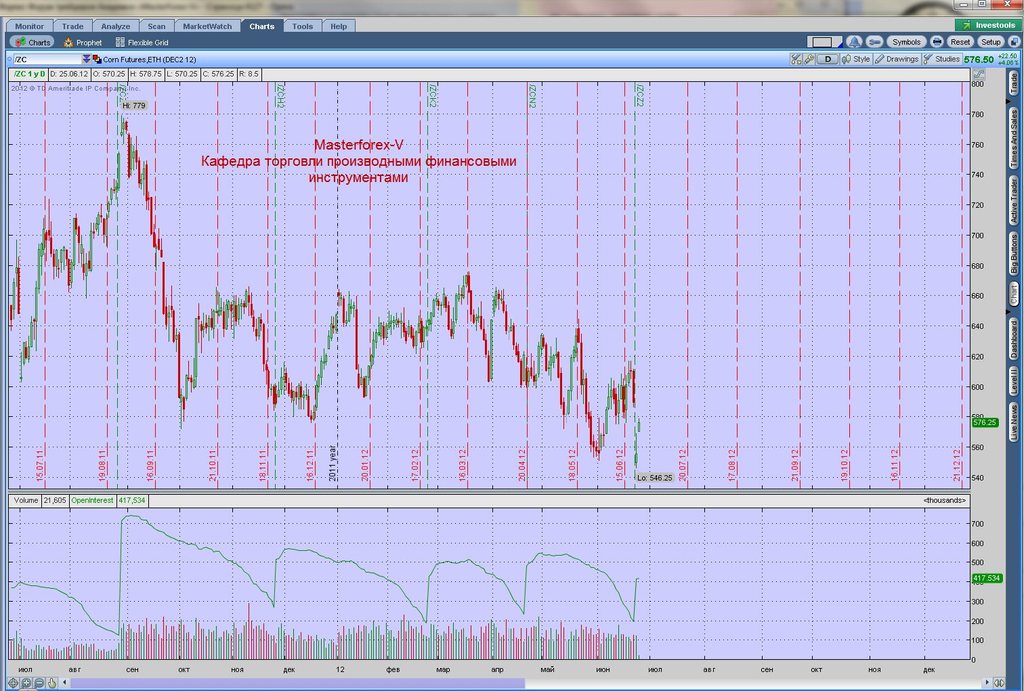Screen dimensions: 1024x691
Task: Open the D timeframe selector
Action: tap(827, 59)
